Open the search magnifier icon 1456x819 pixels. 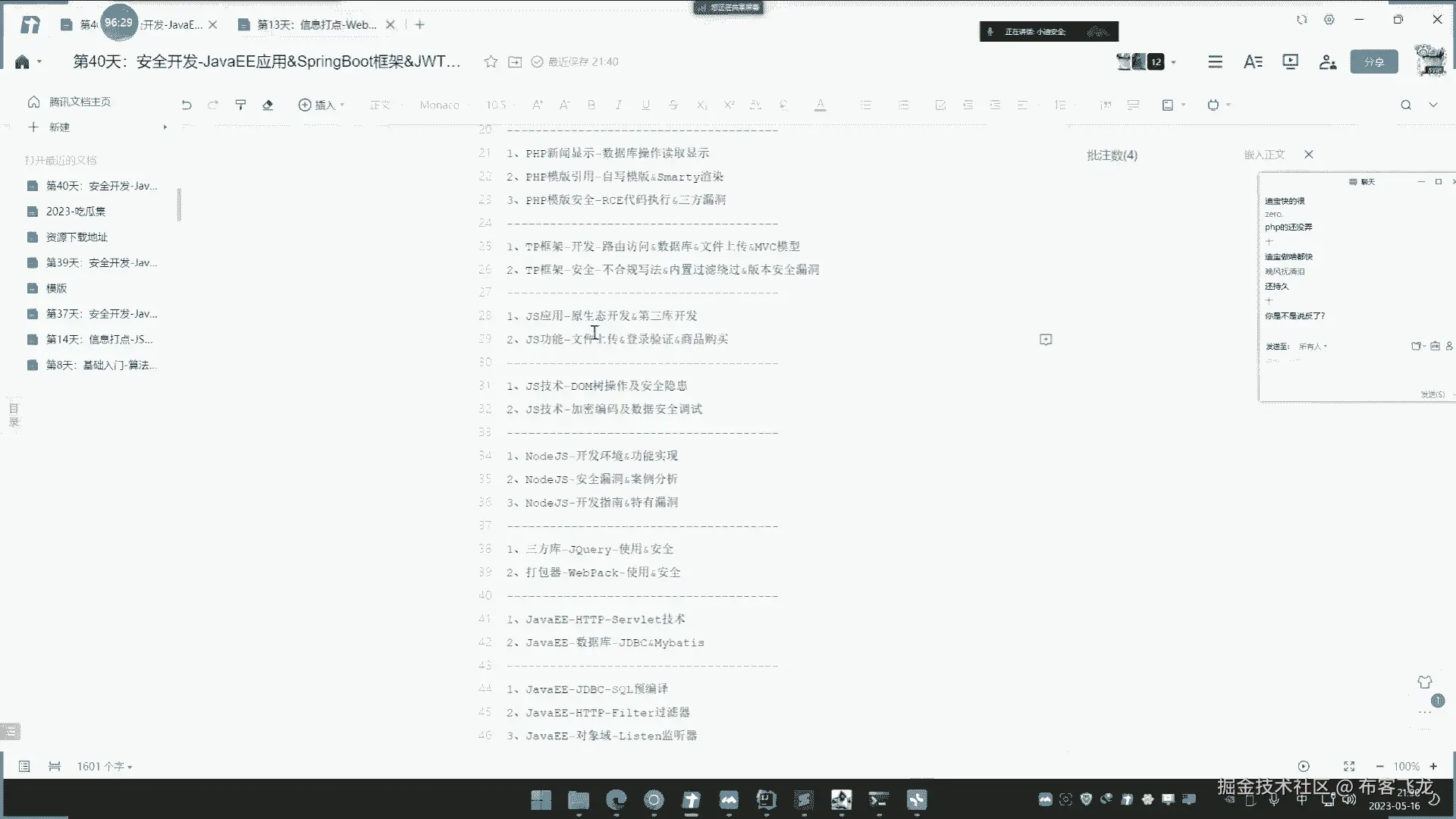1405,105
